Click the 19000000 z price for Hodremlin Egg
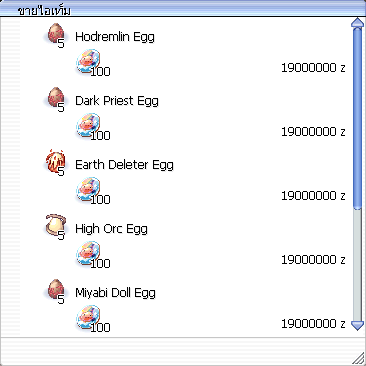The width and height of the screenshot is (366, 366). [x=313, y=68]
